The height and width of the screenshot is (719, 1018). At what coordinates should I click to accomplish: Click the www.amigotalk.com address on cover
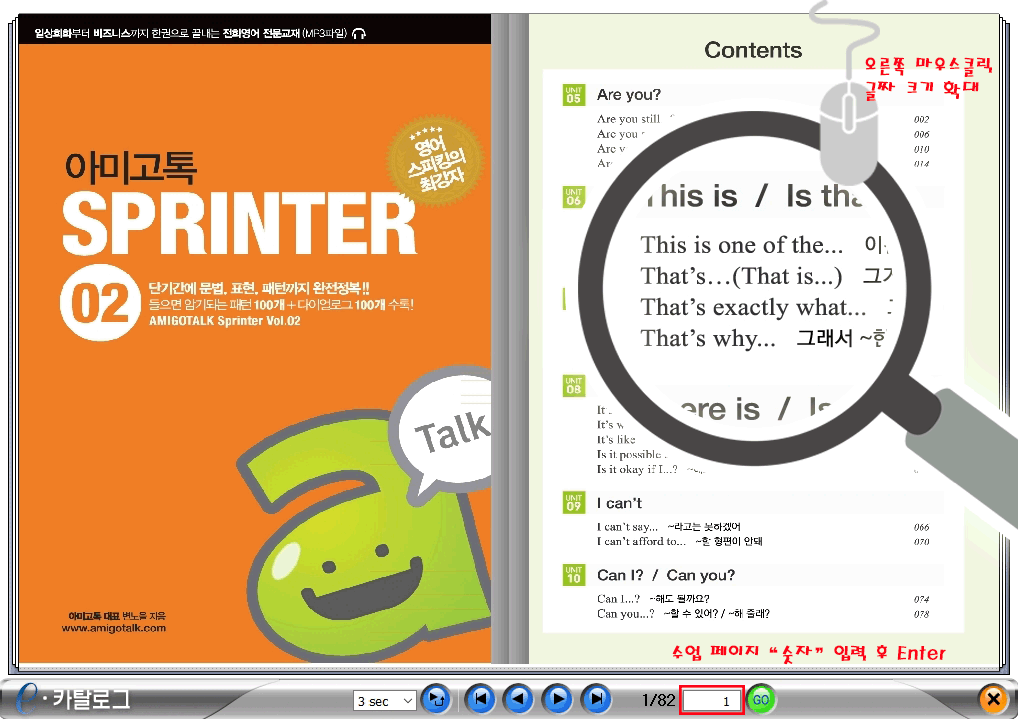114,628
